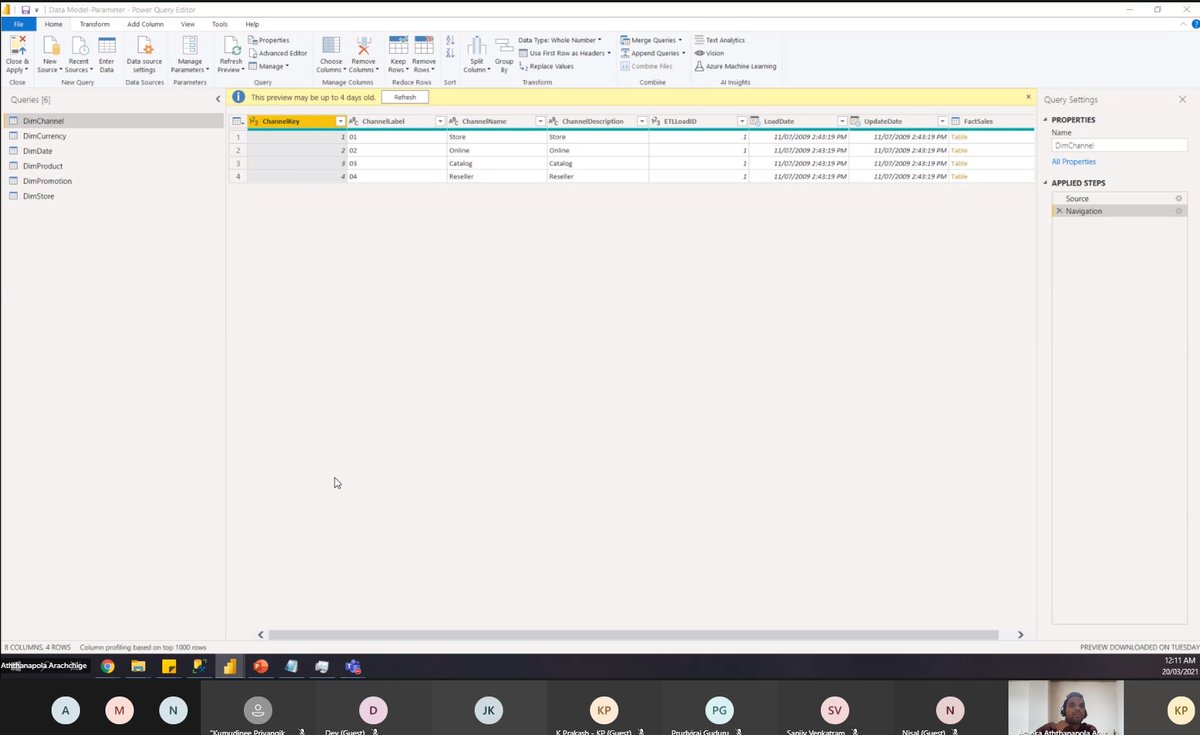Click the Save icon in title bar
The height and width of the screenshot is (735, 1200).
point(25,9)
